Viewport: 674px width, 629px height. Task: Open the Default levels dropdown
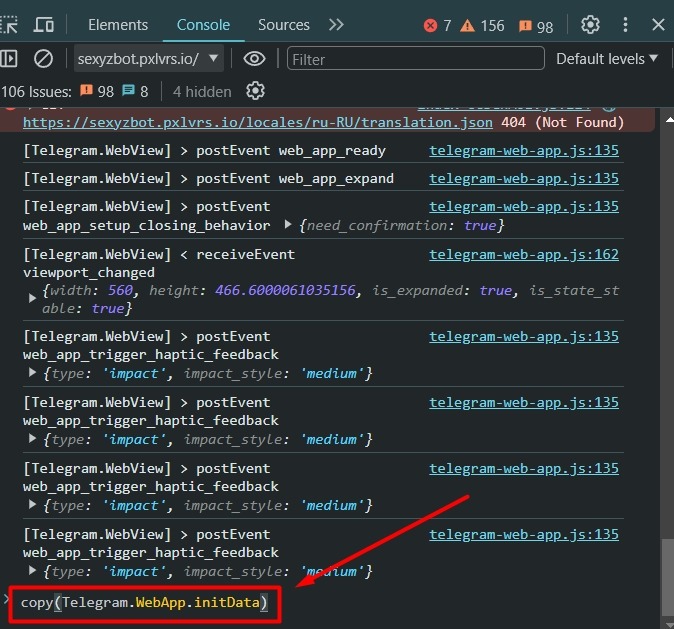[x=607, y=59]
